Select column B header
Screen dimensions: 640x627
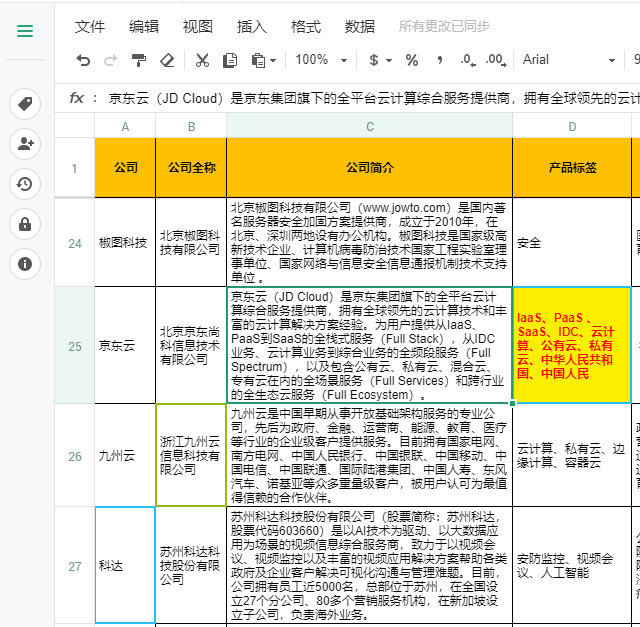191,127
